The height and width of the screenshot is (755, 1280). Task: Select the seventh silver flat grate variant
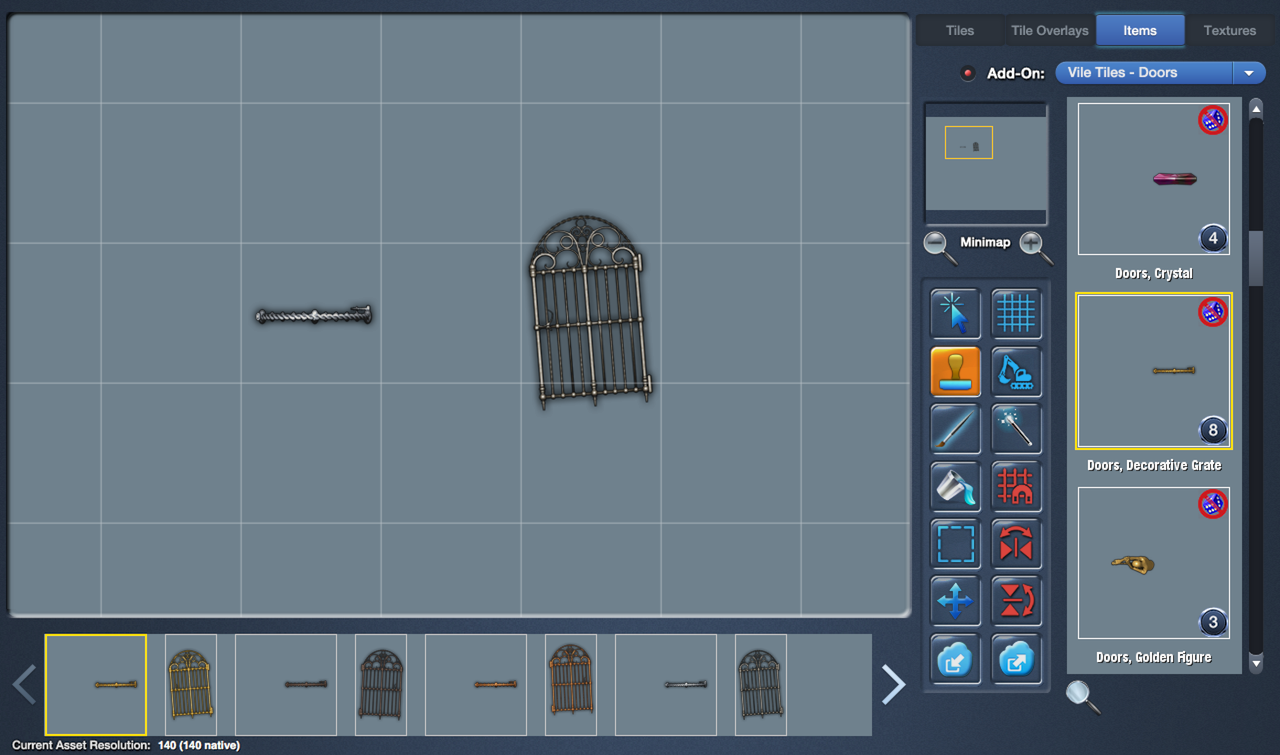pos(666,685)
